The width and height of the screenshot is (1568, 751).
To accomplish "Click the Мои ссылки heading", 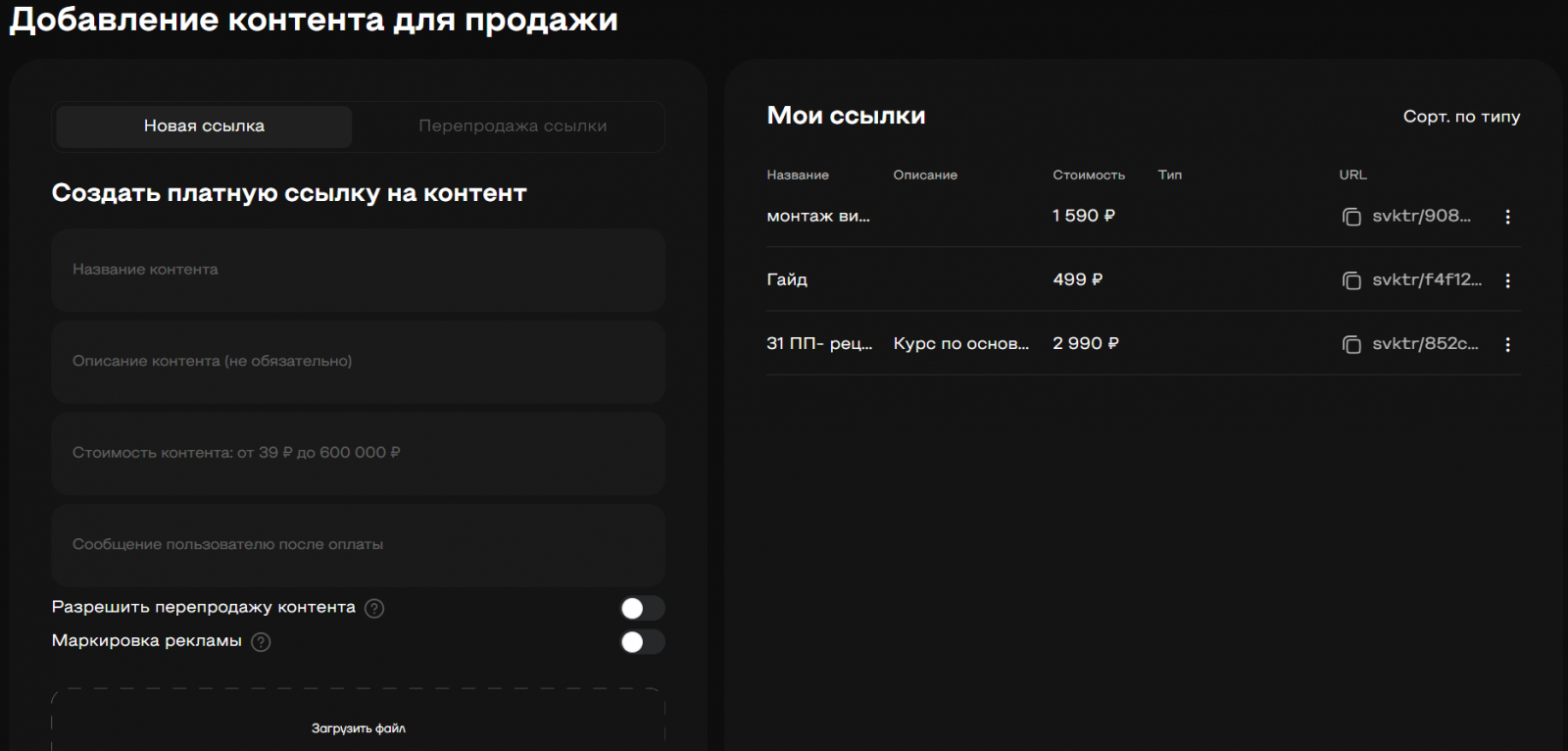I will [x=846, y=116].
